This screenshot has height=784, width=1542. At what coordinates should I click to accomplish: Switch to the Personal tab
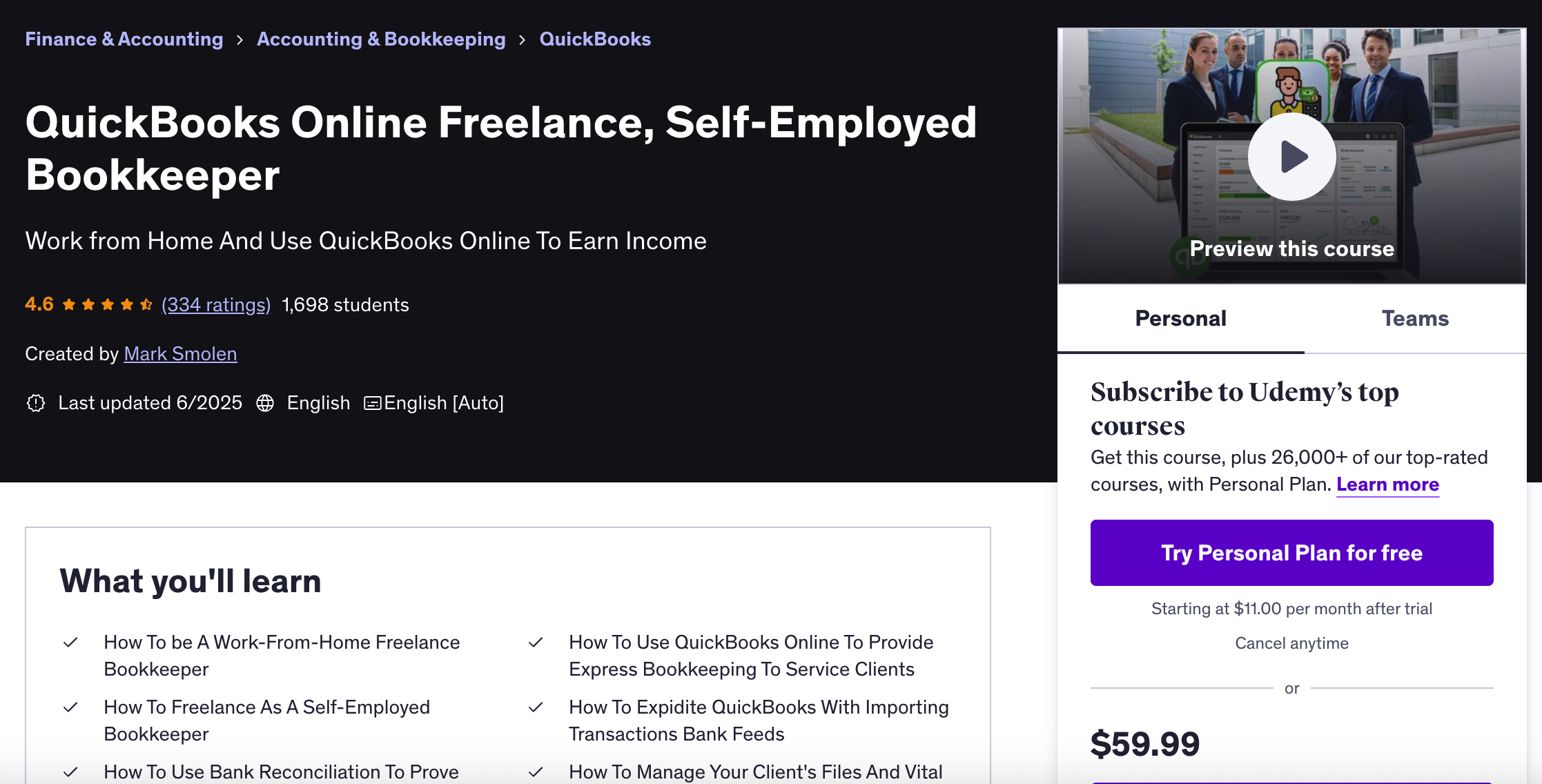coord(1180,318)
